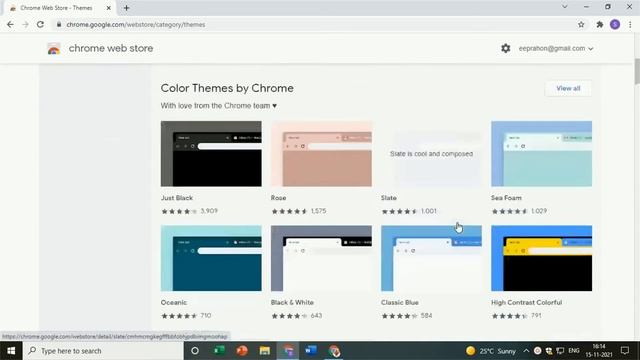Click the Chrome Web Store logo

coord(54,49)
